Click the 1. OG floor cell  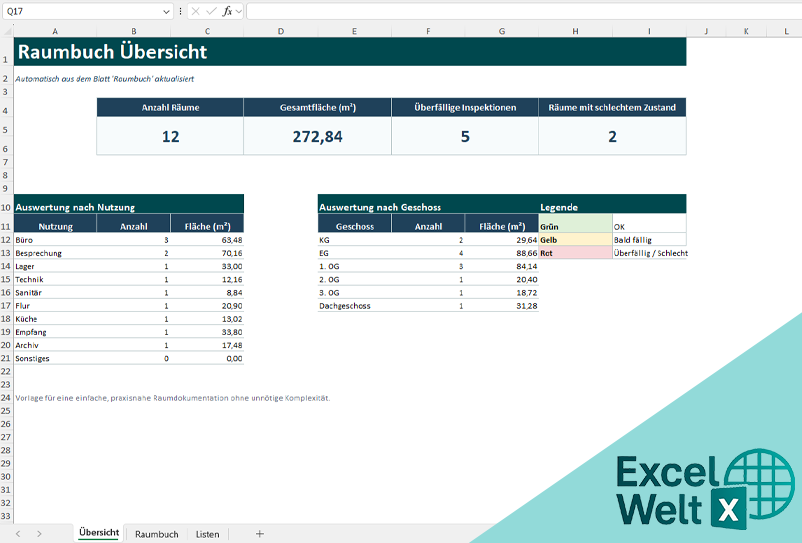[x=354, y=266]
